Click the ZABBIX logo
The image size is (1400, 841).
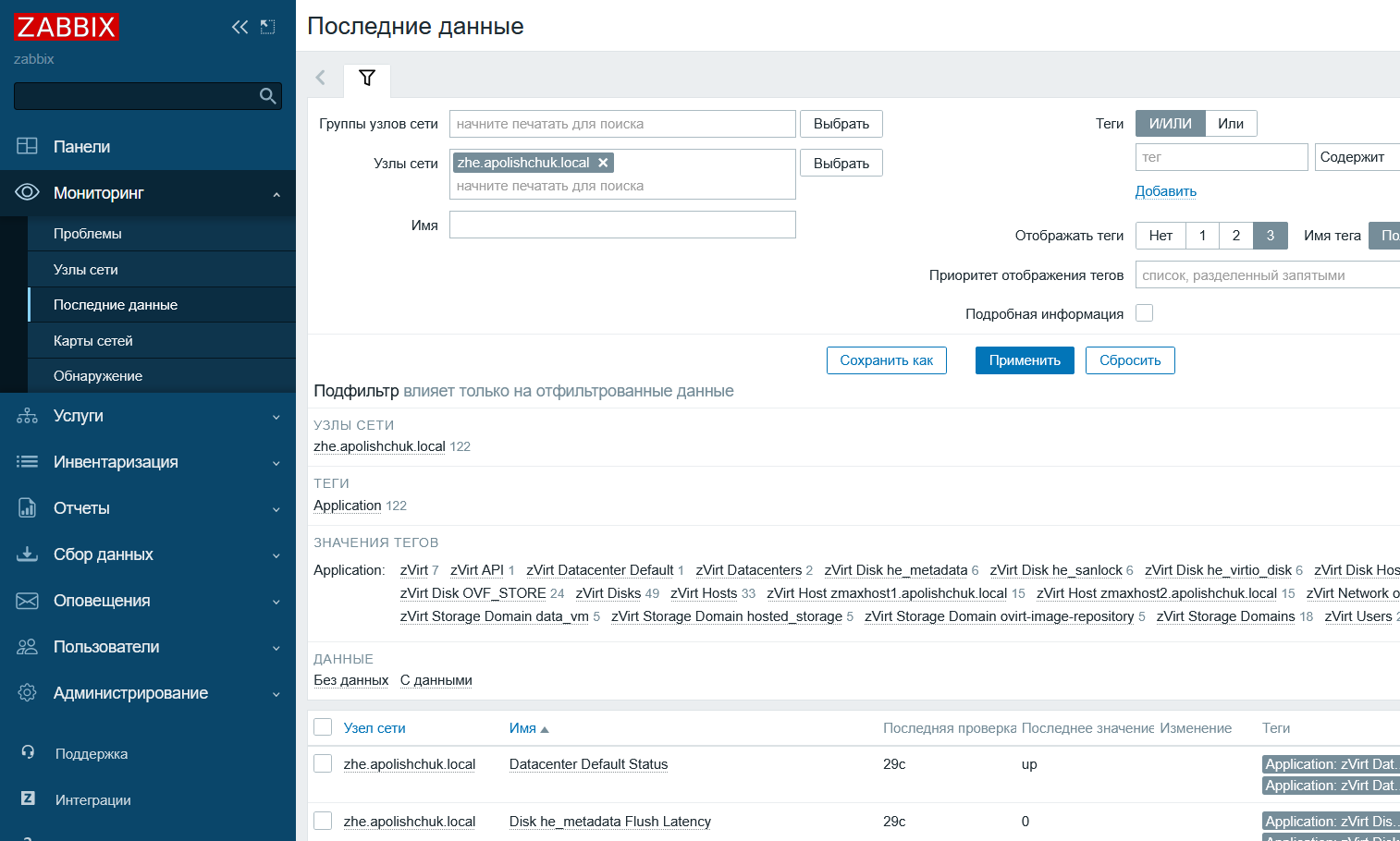[x=67, y=27]
